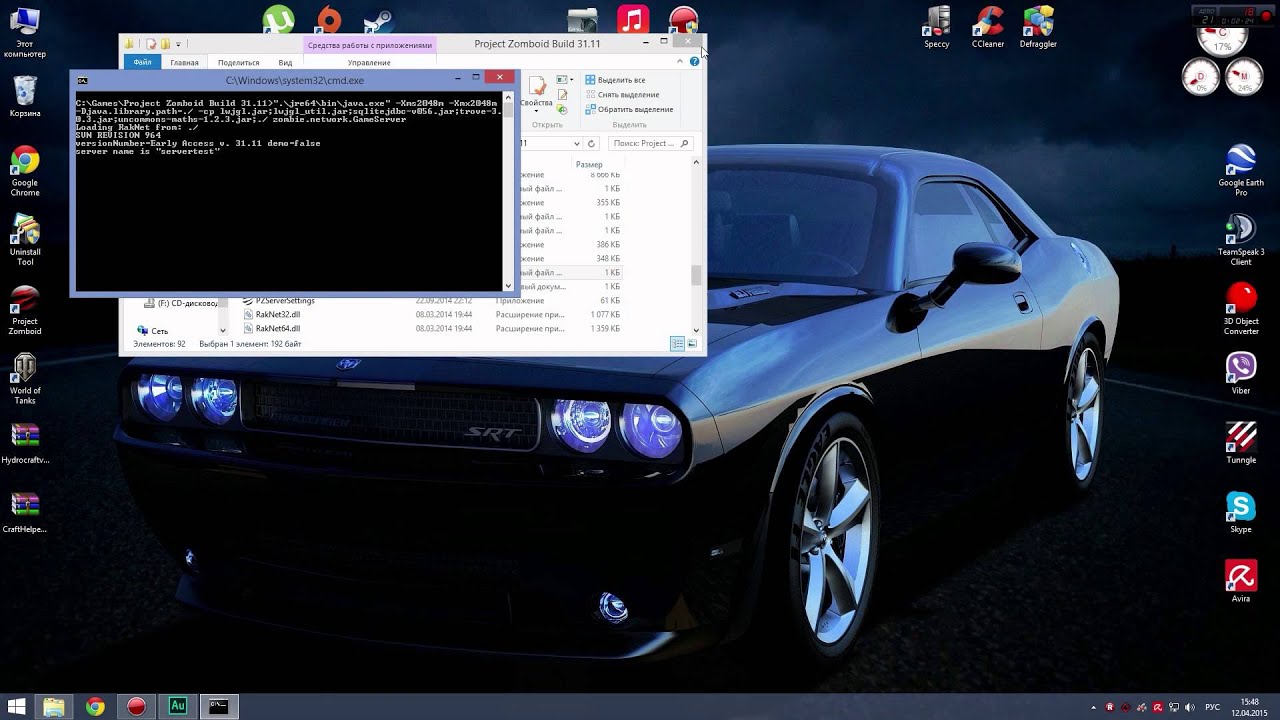This screenshot has width=1280, height=720.
Task: Open the CraftHelper archive on the desktop
Action: click(x=25, y=513)
